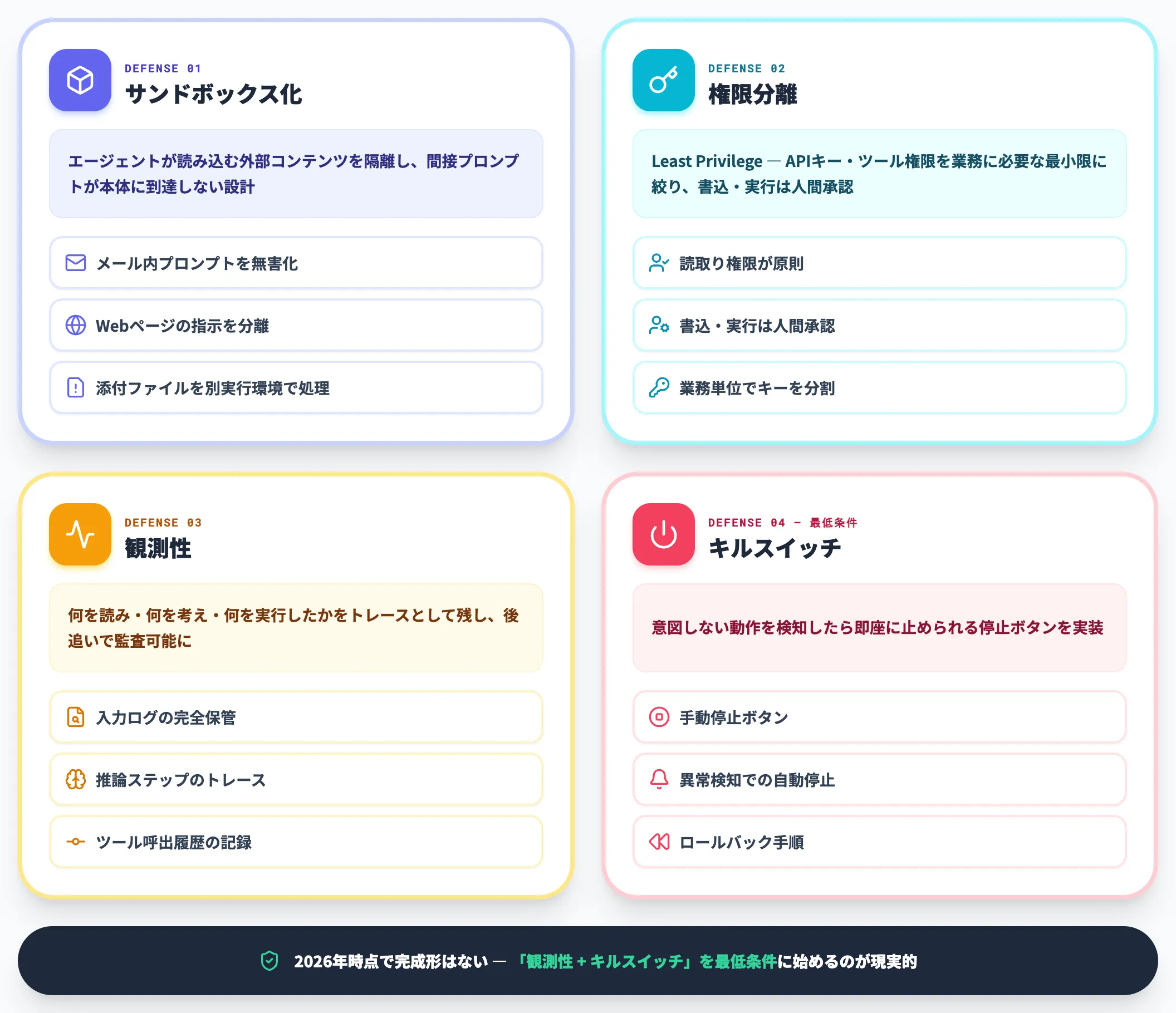Click the orange activity pulse icon
This screenshot has height=1013, width=1176.
80,534
